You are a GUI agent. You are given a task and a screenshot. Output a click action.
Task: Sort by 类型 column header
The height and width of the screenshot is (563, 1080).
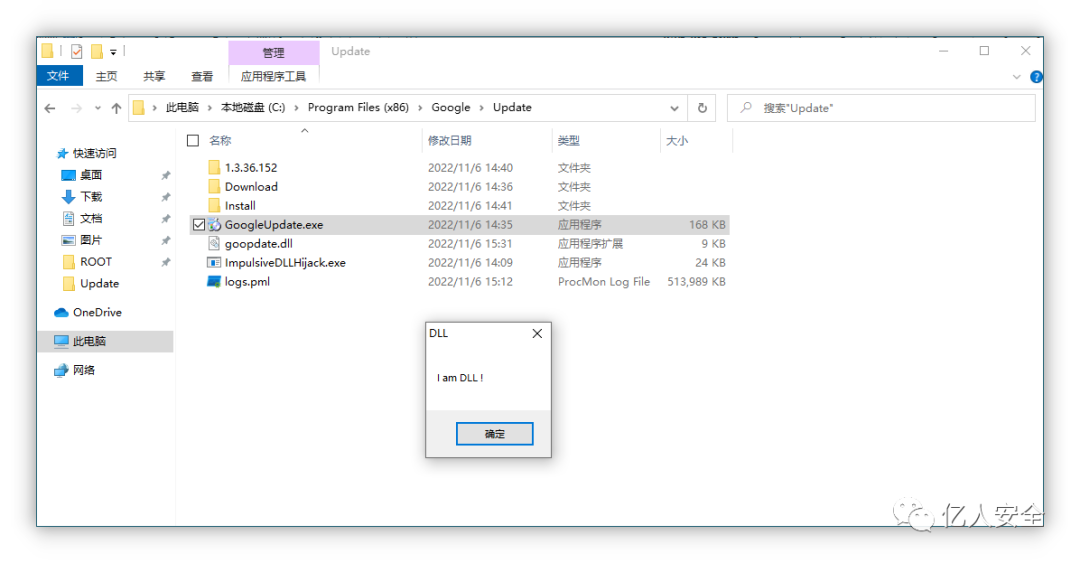(568, 141)
